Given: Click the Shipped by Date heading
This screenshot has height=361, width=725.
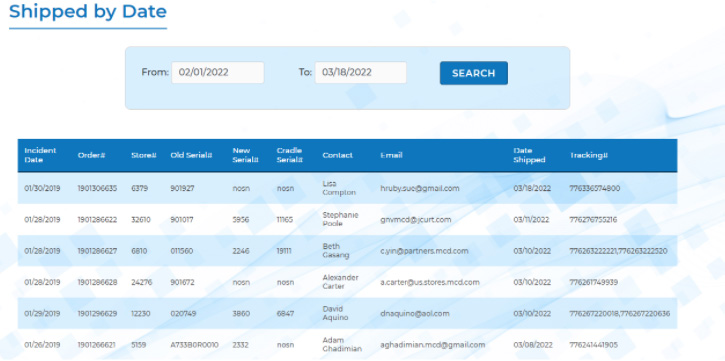Looking at the screenshot, I should [x=88, y=11].
